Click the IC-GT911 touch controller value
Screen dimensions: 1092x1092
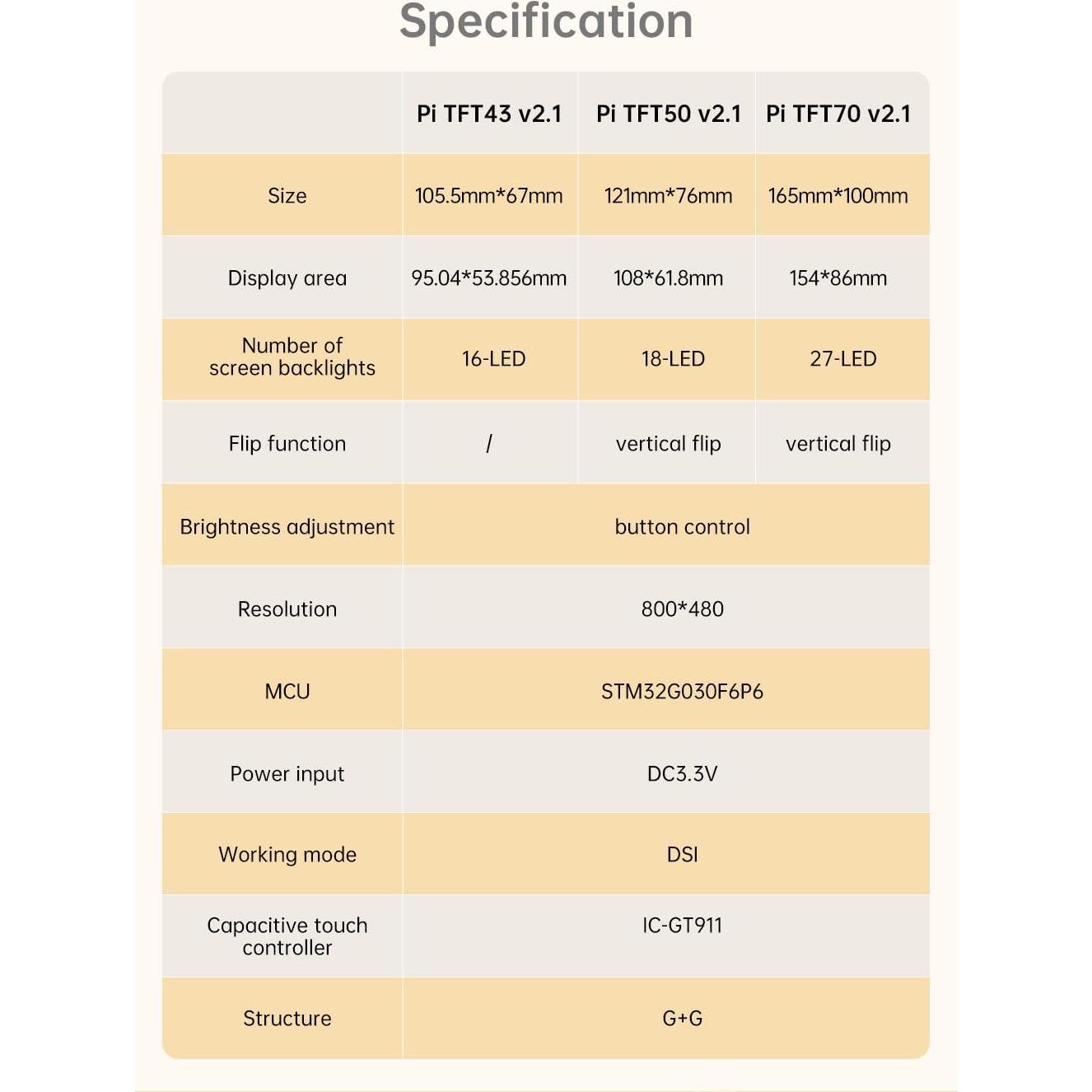pyautogui.click(x=682, y=926)
